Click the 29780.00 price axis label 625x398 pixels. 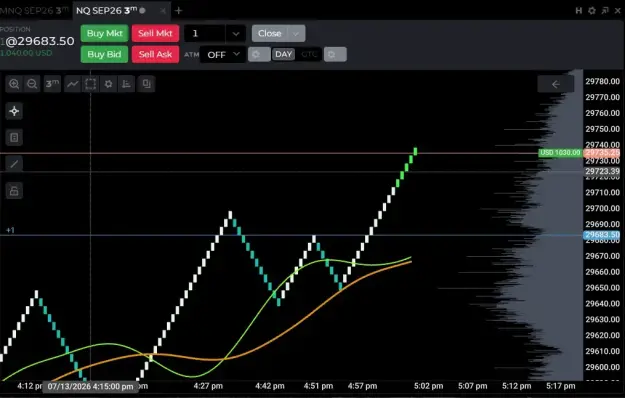coord(602,81)
